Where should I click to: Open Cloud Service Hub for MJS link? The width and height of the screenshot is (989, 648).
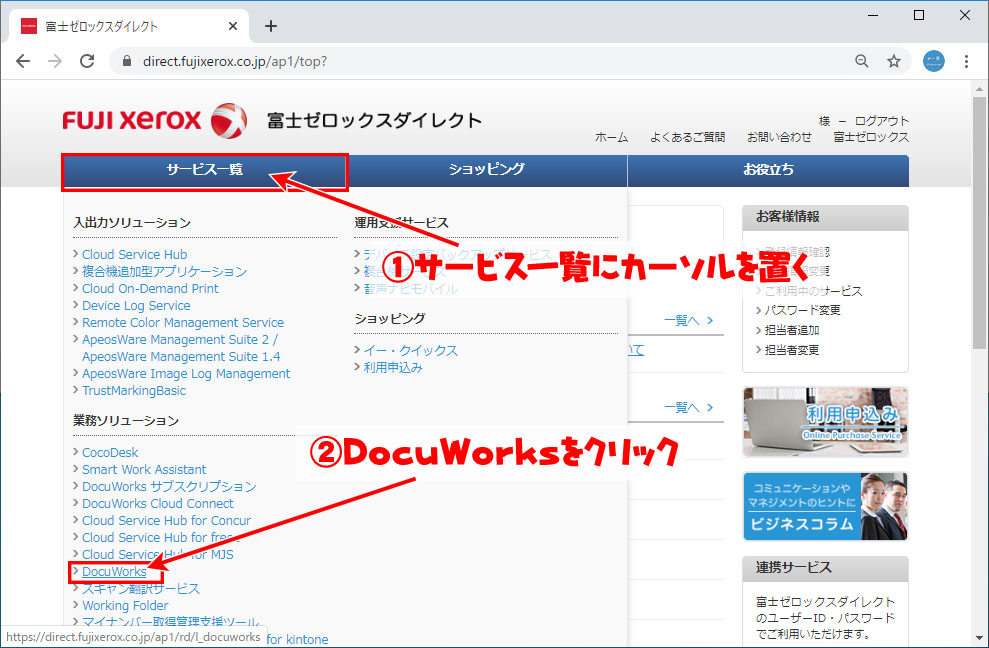pos(158,555)
